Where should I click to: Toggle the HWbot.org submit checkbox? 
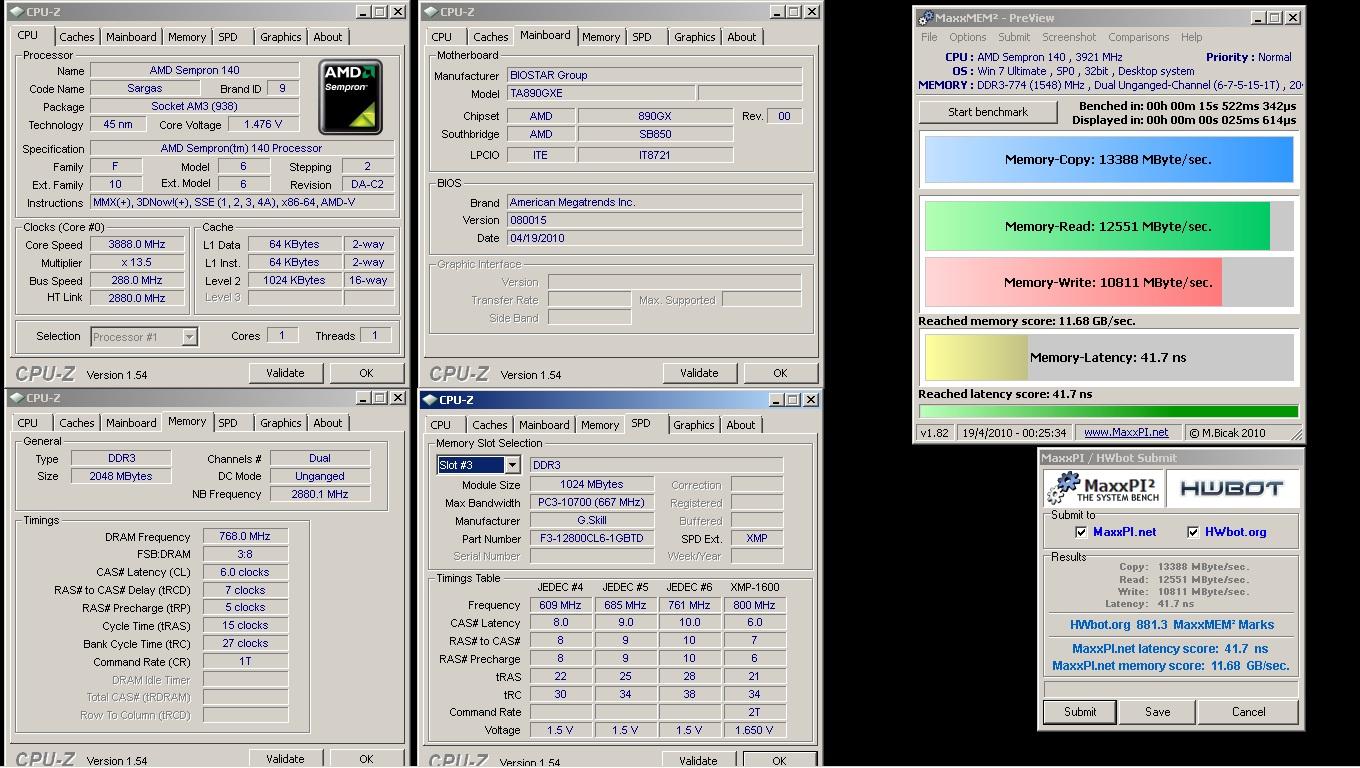pos(1192,532)
